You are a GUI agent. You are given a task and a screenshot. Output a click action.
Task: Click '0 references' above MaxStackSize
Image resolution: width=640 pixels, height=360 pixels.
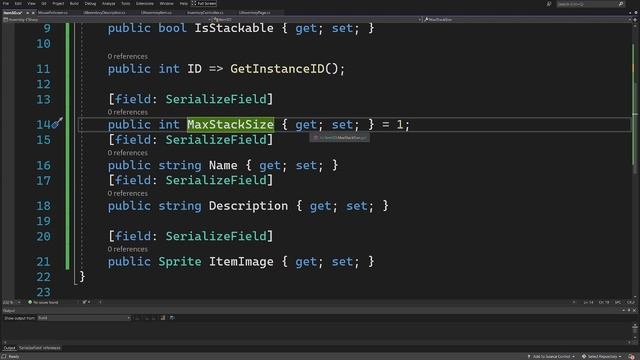[127, 112]
